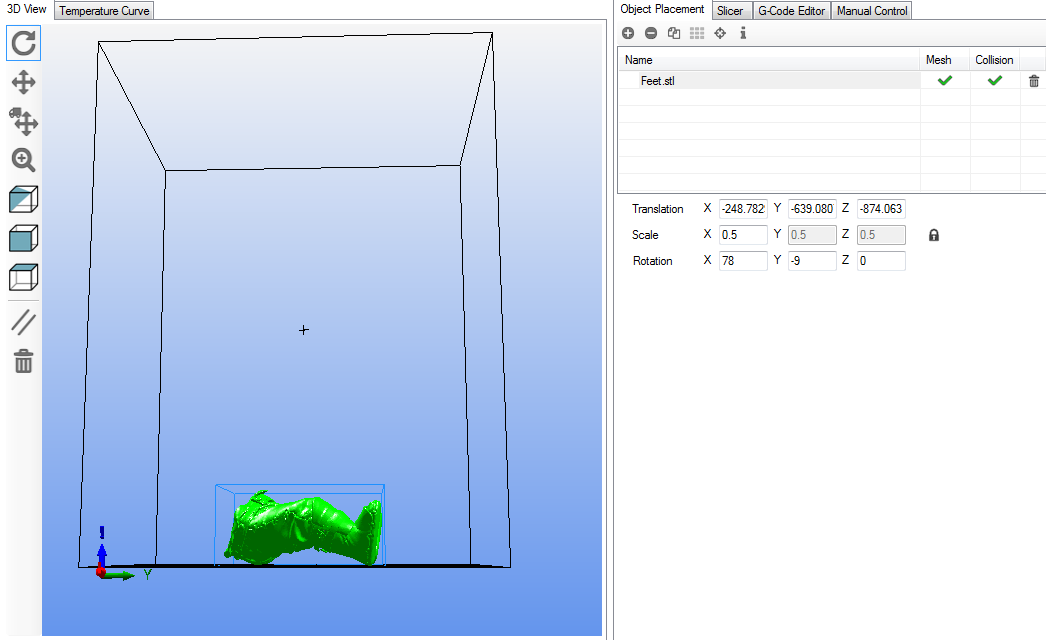Delete Feet.stl using row trash icon
Image resolution: width=1046 pixels, height=640 pixels.
[x=1034, y=81]
